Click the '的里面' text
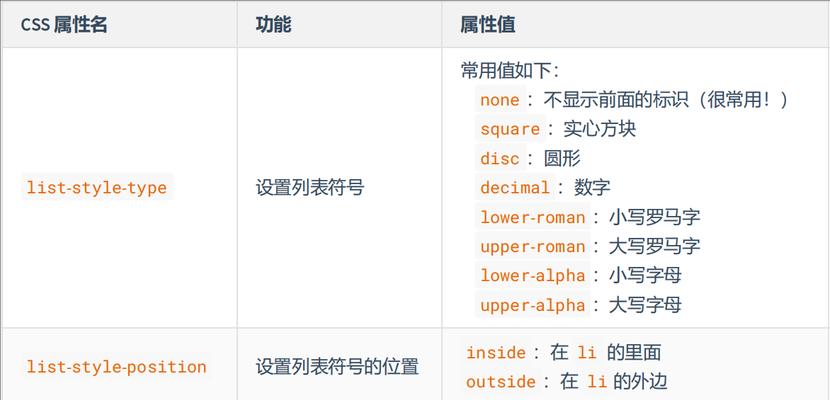Screen dimensions: 830x400 (x=634, y=352)
